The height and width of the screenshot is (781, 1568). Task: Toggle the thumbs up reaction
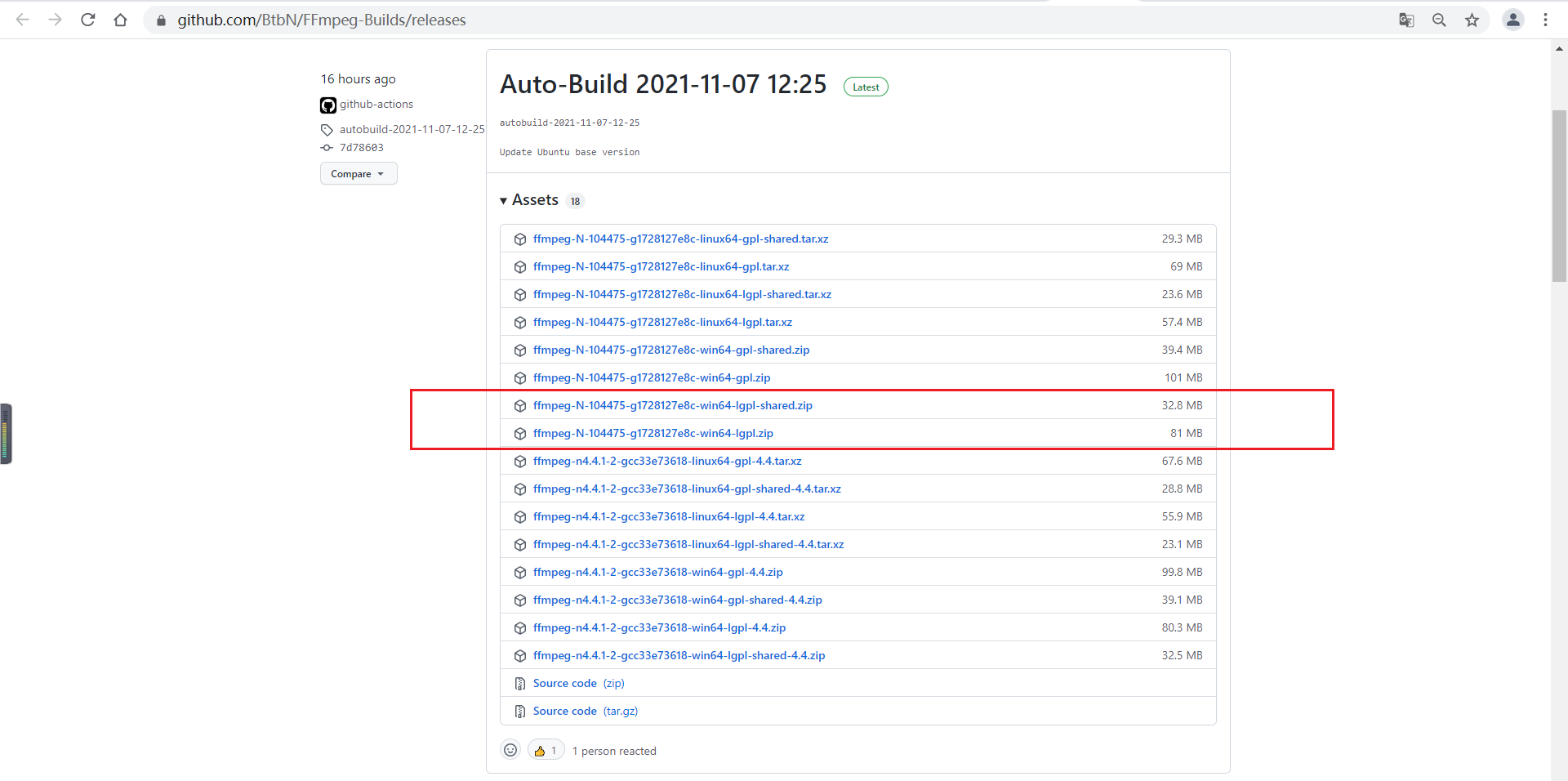546,750
